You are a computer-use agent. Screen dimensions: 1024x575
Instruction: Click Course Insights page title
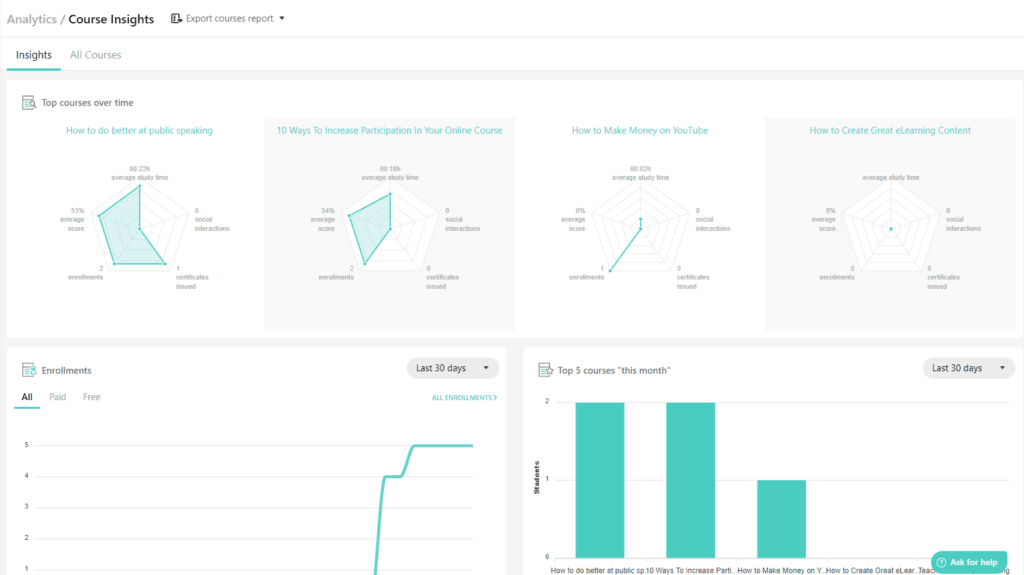111,19
